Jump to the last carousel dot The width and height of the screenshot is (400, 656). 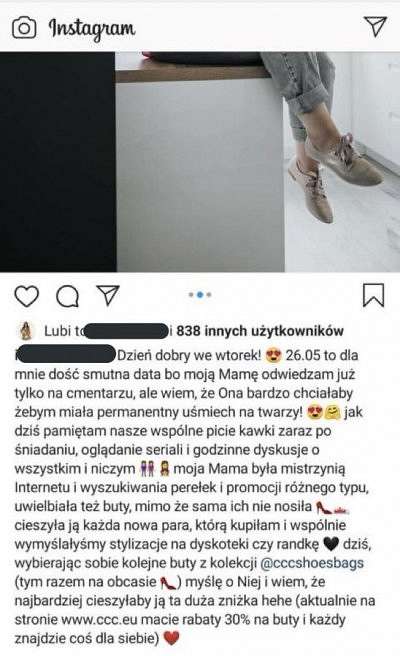(209, 295)
